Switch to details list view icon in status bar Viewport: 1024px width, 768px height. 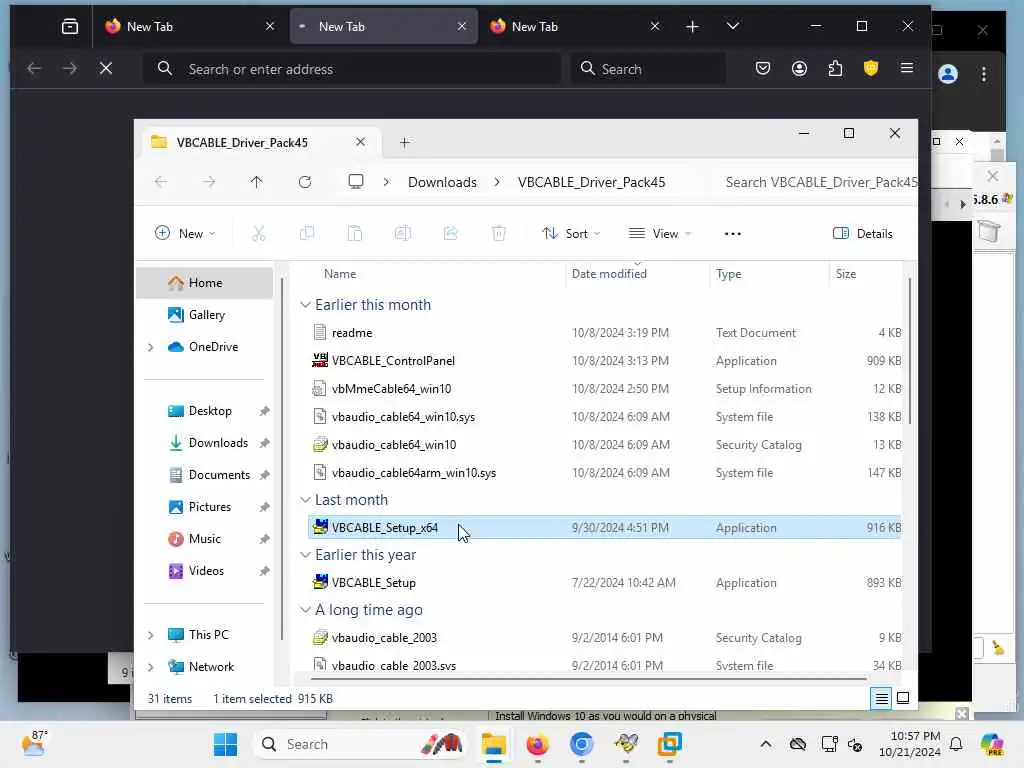(881, 699)
